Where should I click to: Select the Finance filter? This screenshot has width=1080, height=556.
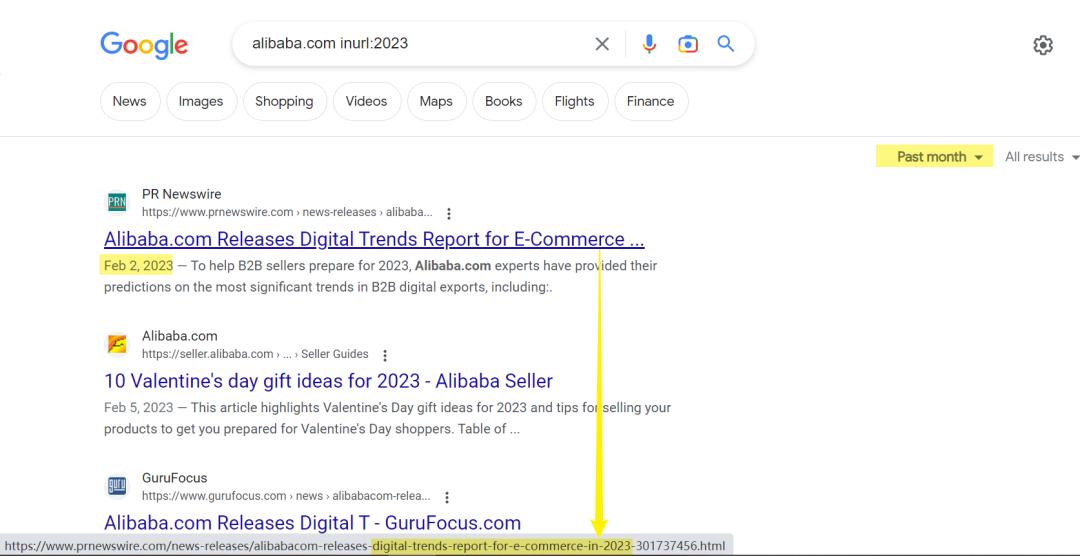650,101
